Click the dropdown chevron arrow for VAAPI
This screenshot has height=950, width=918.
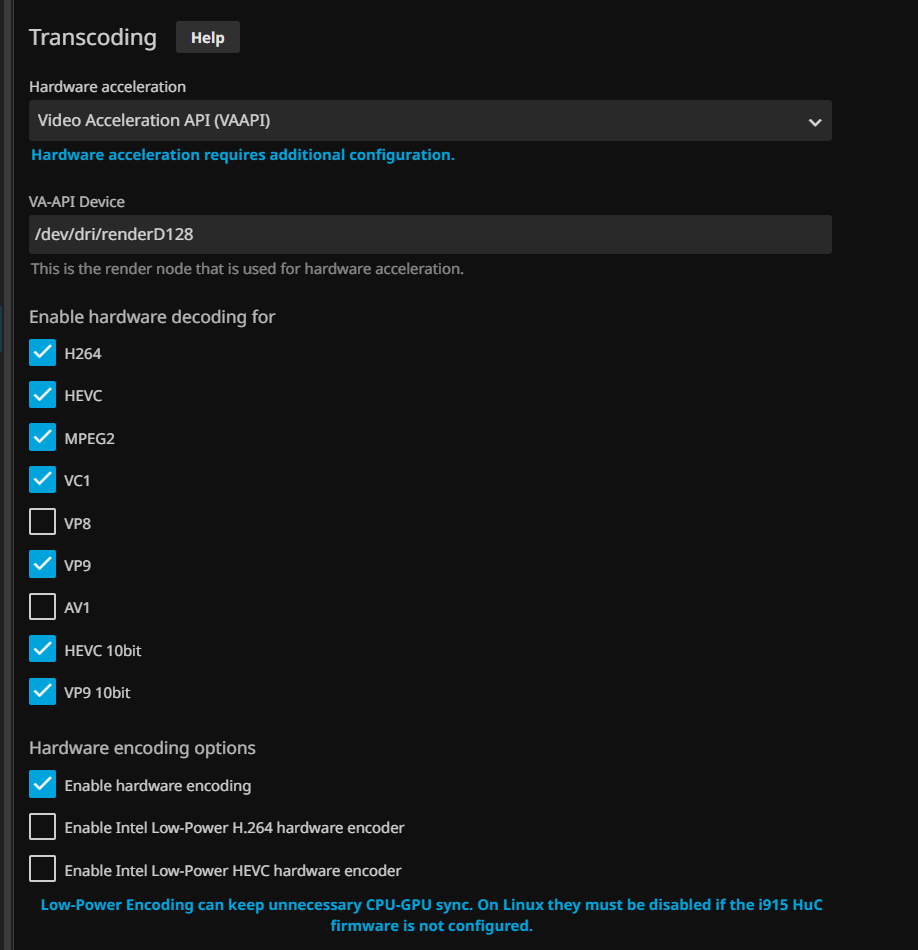coord(814,122)
